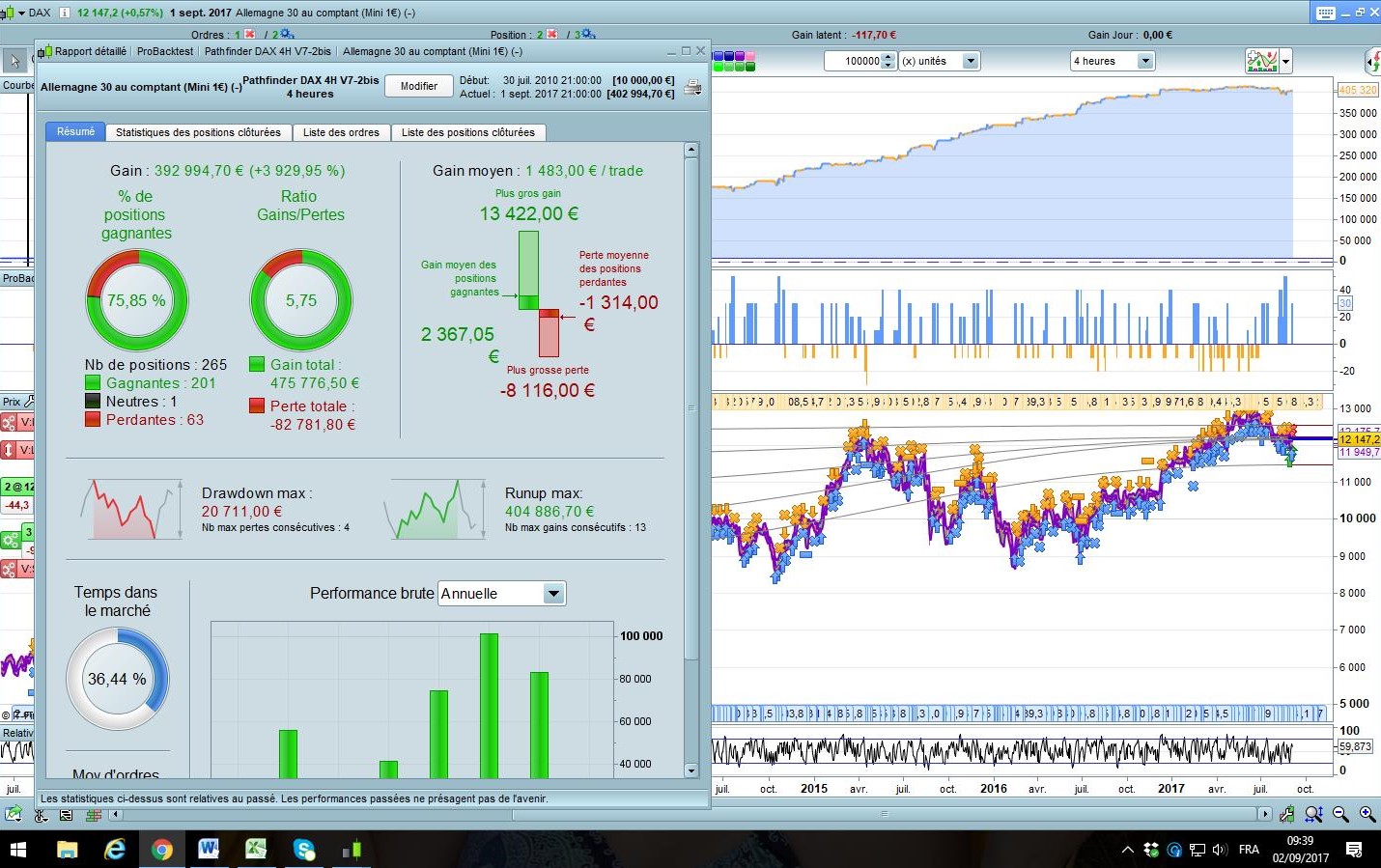Open Liste des positions clôturées tab
The image size is (1381, 868).
(x=468, y=132)
